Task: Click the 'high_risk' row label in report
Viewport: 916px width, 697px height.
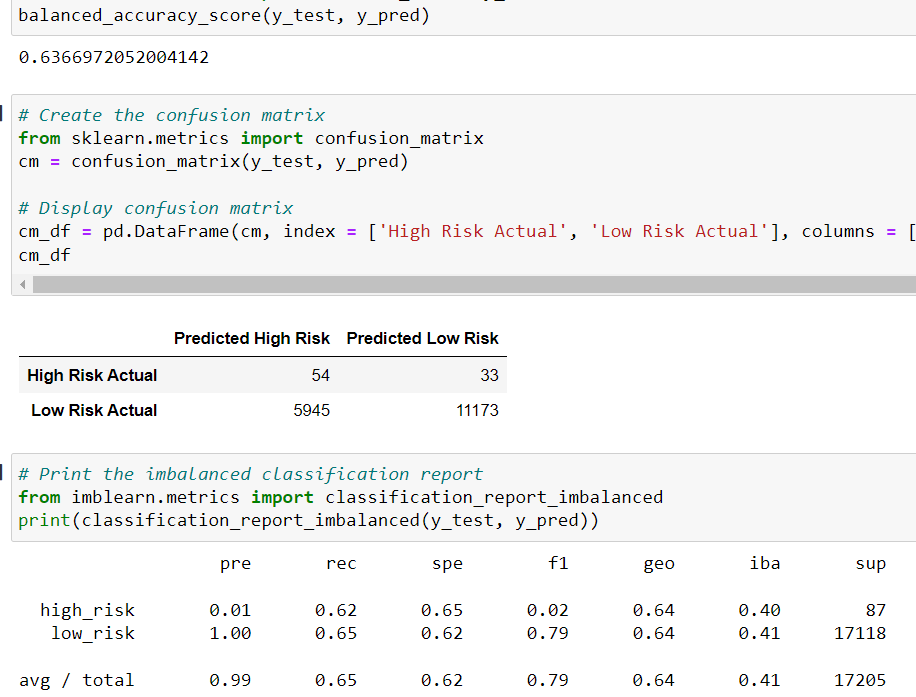Action: pyautogui.click(x=88, y=611)
